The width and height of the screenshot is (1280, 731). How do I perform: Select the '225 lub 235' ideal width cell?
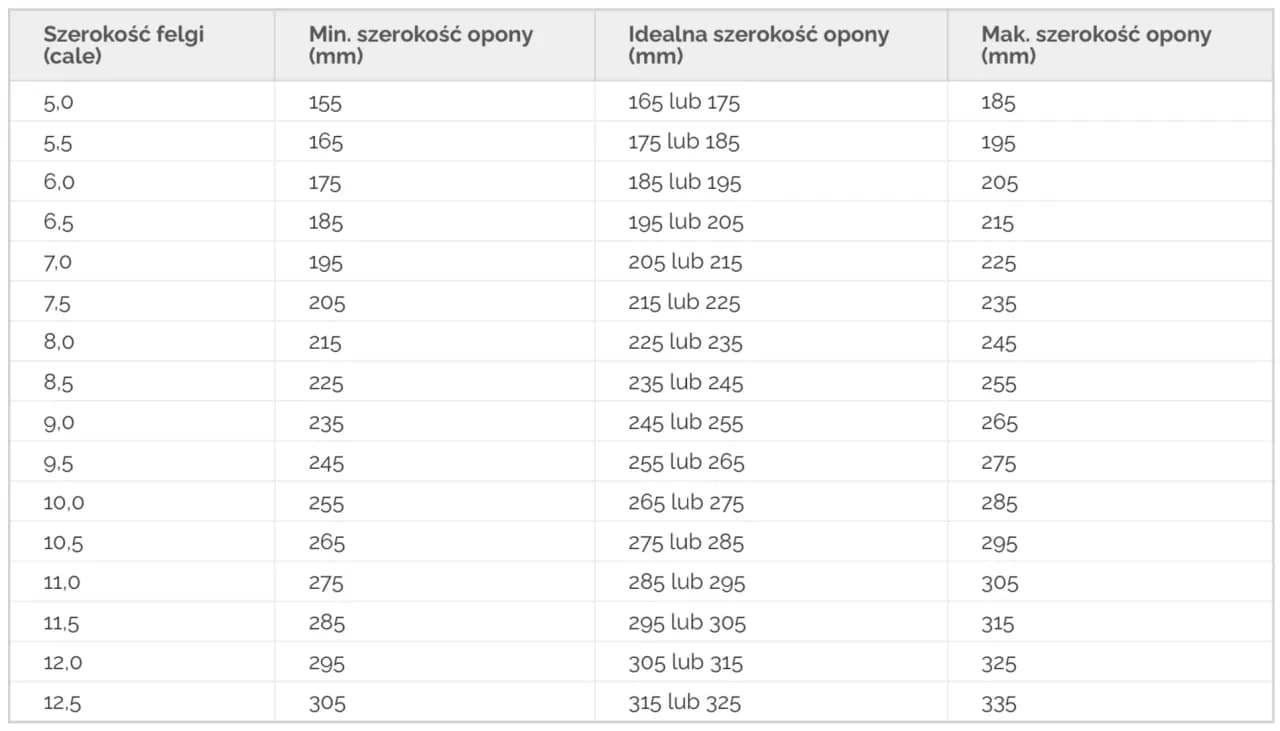(x=685, y=342)
